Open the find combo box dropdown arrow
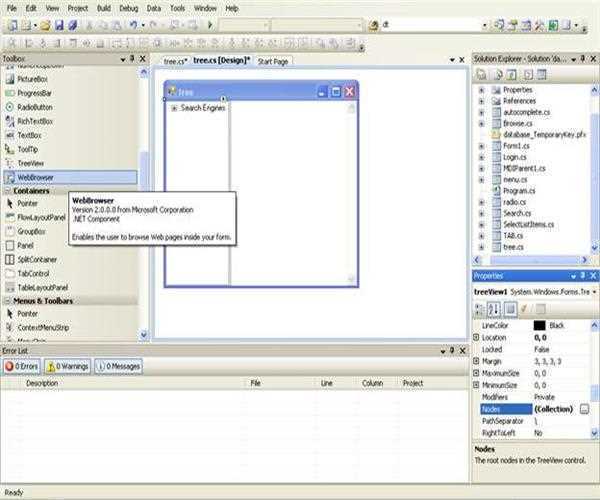The image size is (600, 500). click(x=485, y=26)
